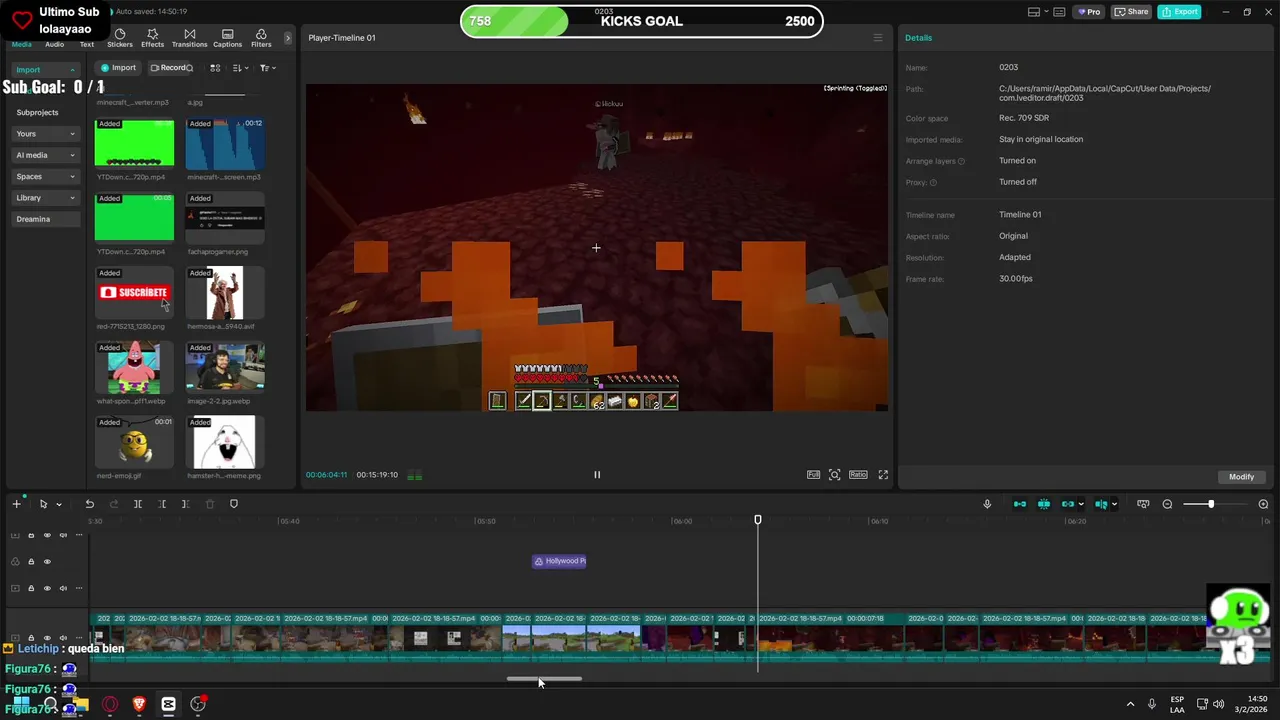Select the Hollywood filter clip on timeline
This screenshot has height=720, width=1280.
pos(559,561)
